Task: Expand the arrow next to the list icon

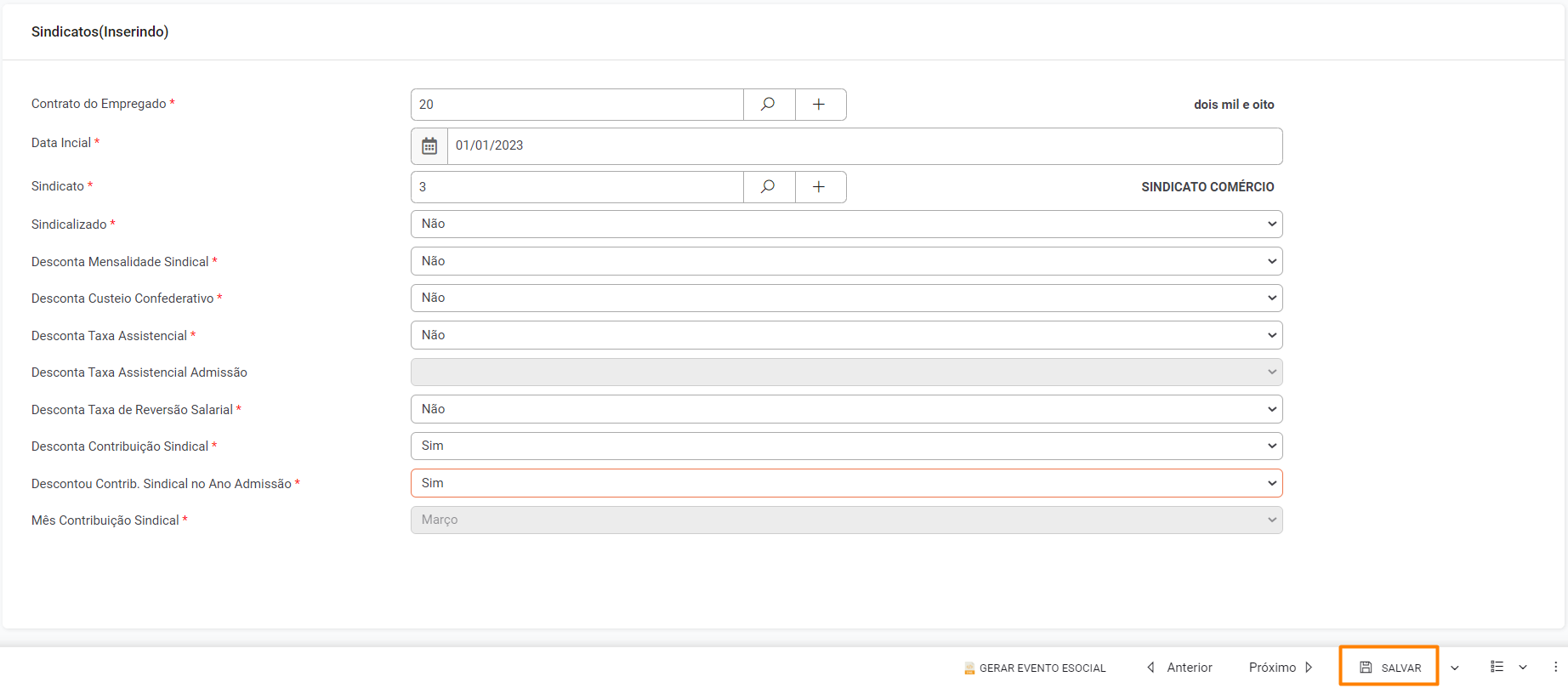Action: 1523,668
